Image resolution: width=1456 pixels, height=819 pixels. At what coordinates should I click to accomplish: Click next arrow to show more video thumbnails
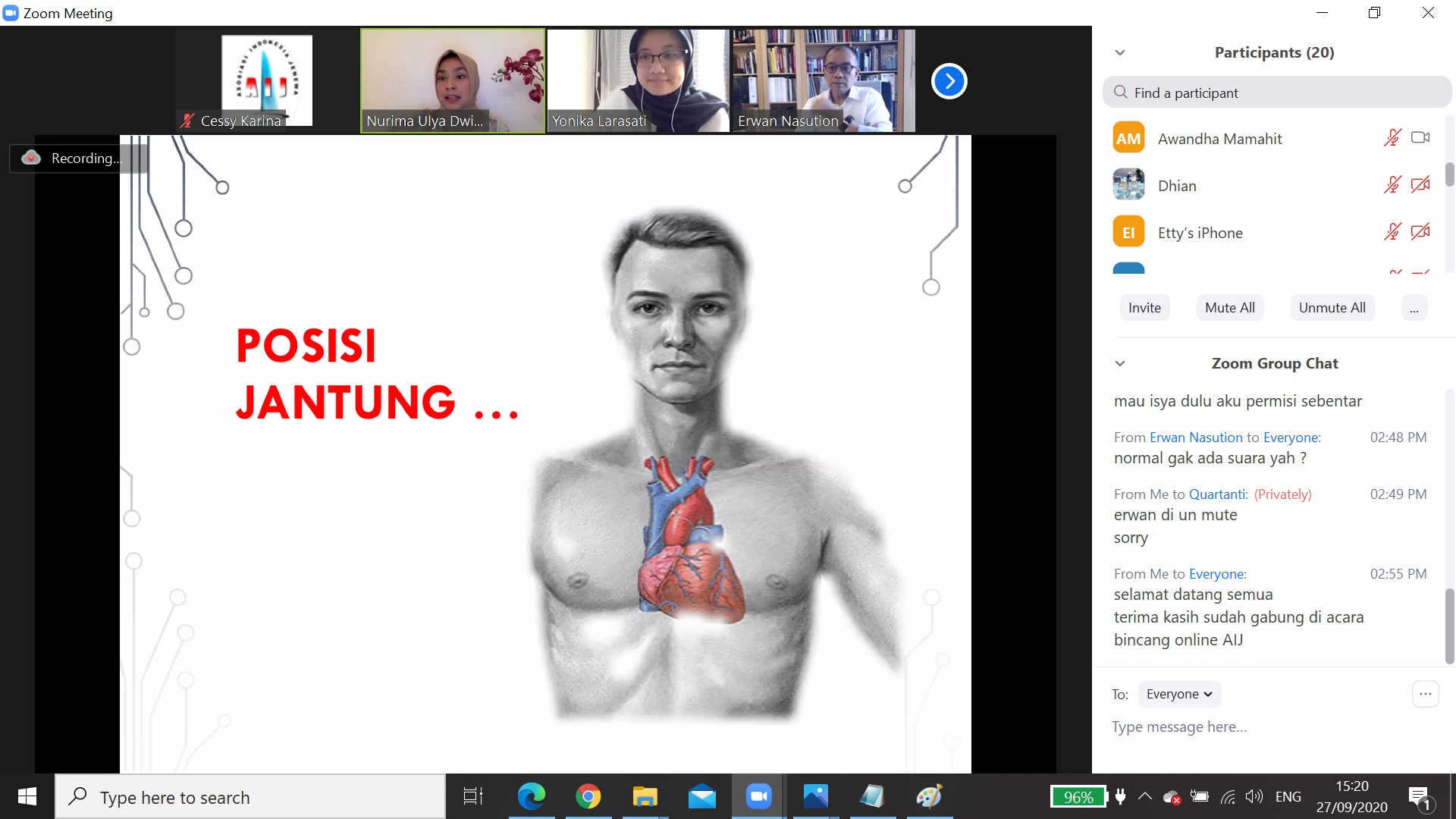(949, 81)
